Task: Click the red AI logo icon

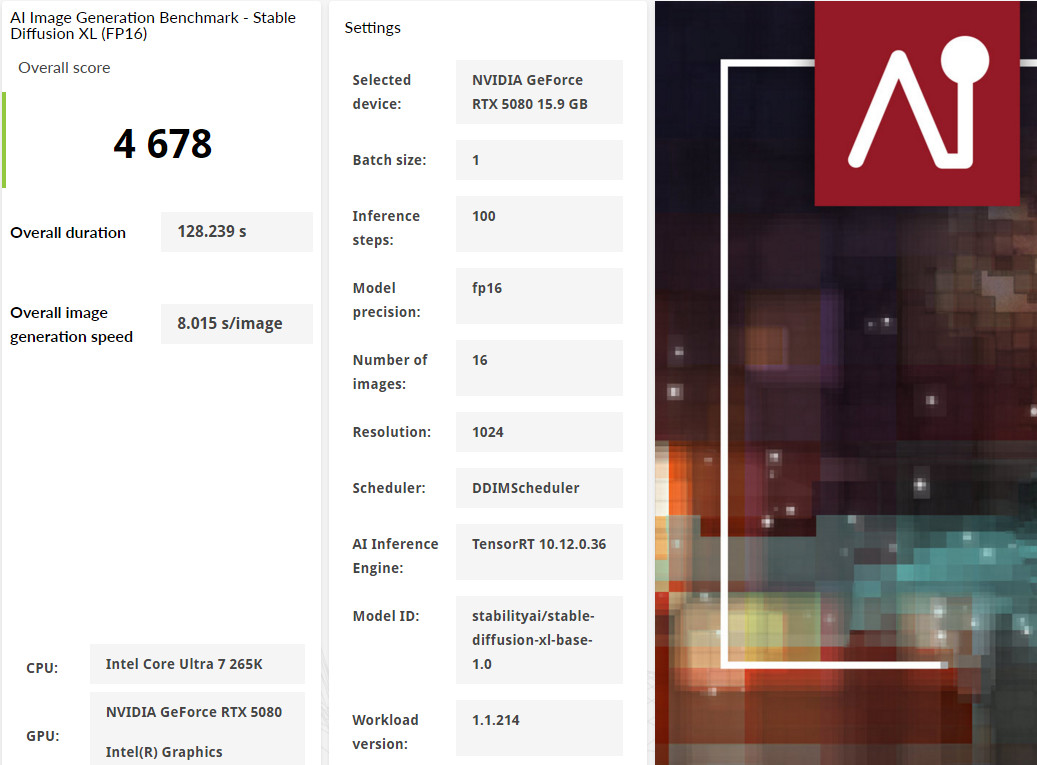Action: tap(917, 103)
